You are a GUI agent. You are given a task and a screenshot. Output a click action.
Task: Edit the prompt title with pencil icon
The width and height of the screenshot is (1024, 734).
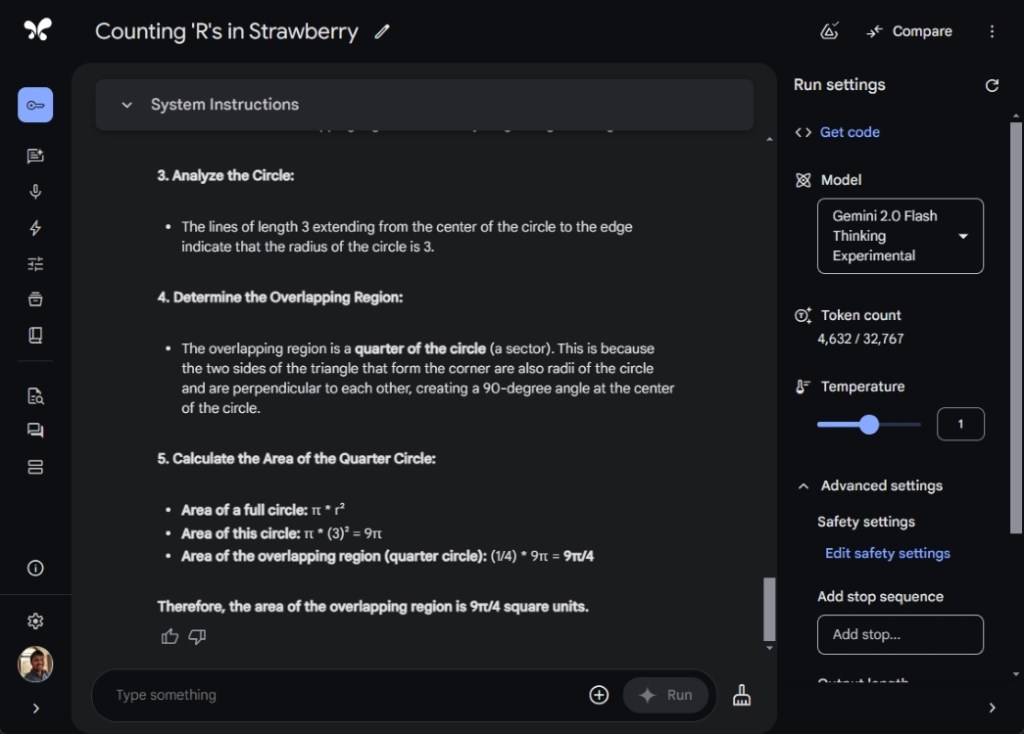pos(382,31)
